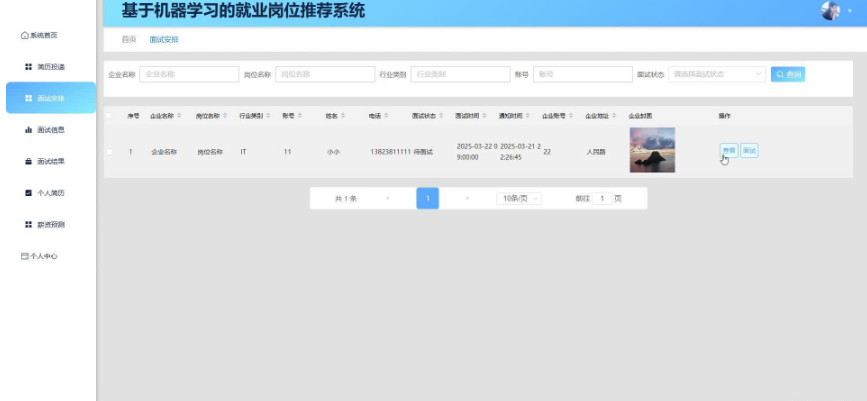Click the IT industry cell

tap(243, 152)
